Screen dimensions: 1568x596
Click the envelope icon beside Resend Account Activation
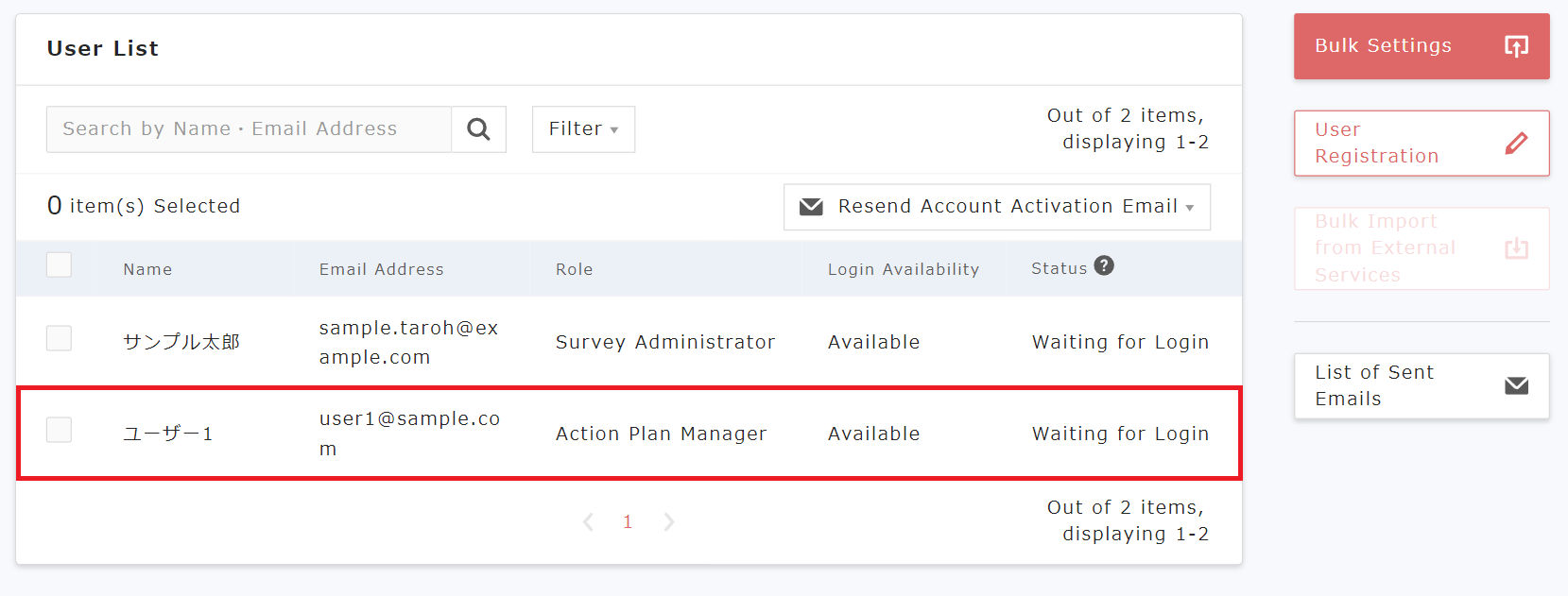811,207
